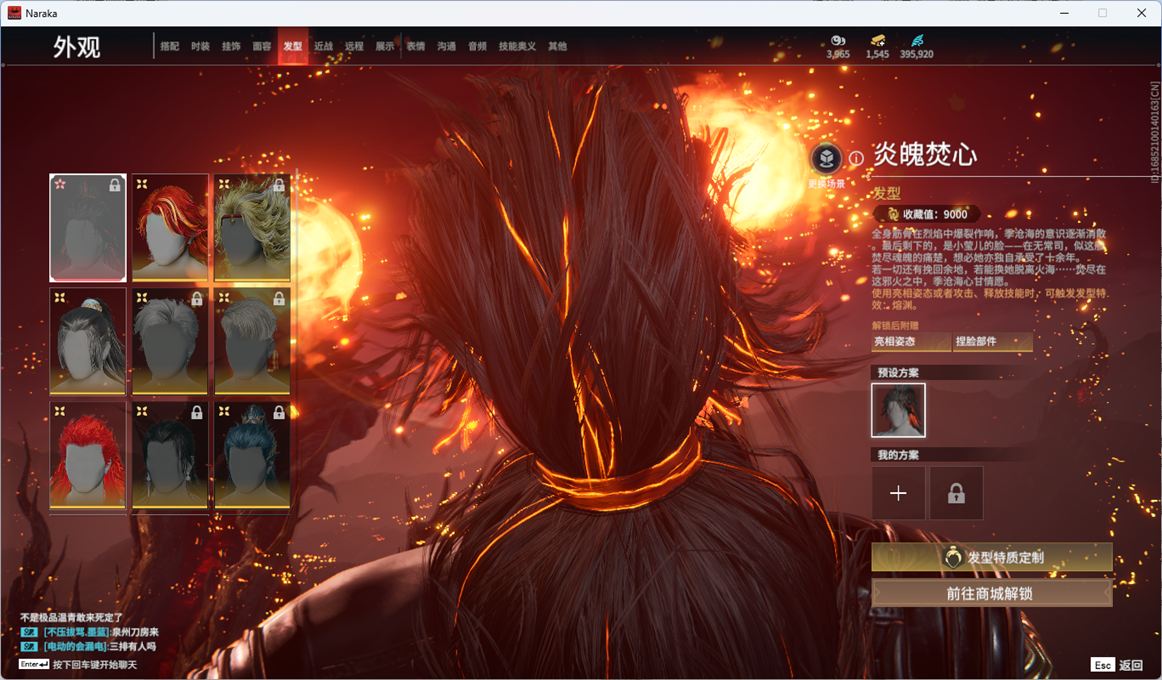Pick the blue hairstyle with crown ornament
The height and width of the screenshot is (680, 1162).
252,455
